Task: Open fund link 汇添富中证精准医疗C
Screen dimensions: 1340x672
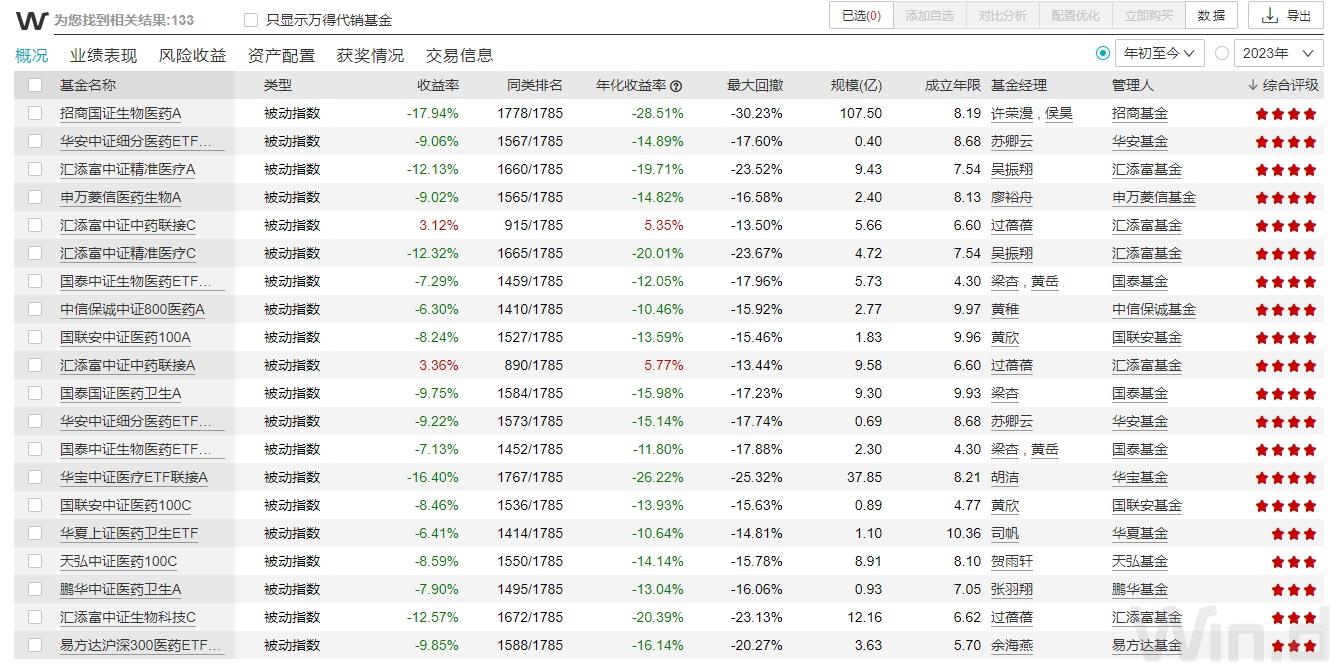Action: coord(128,254)
